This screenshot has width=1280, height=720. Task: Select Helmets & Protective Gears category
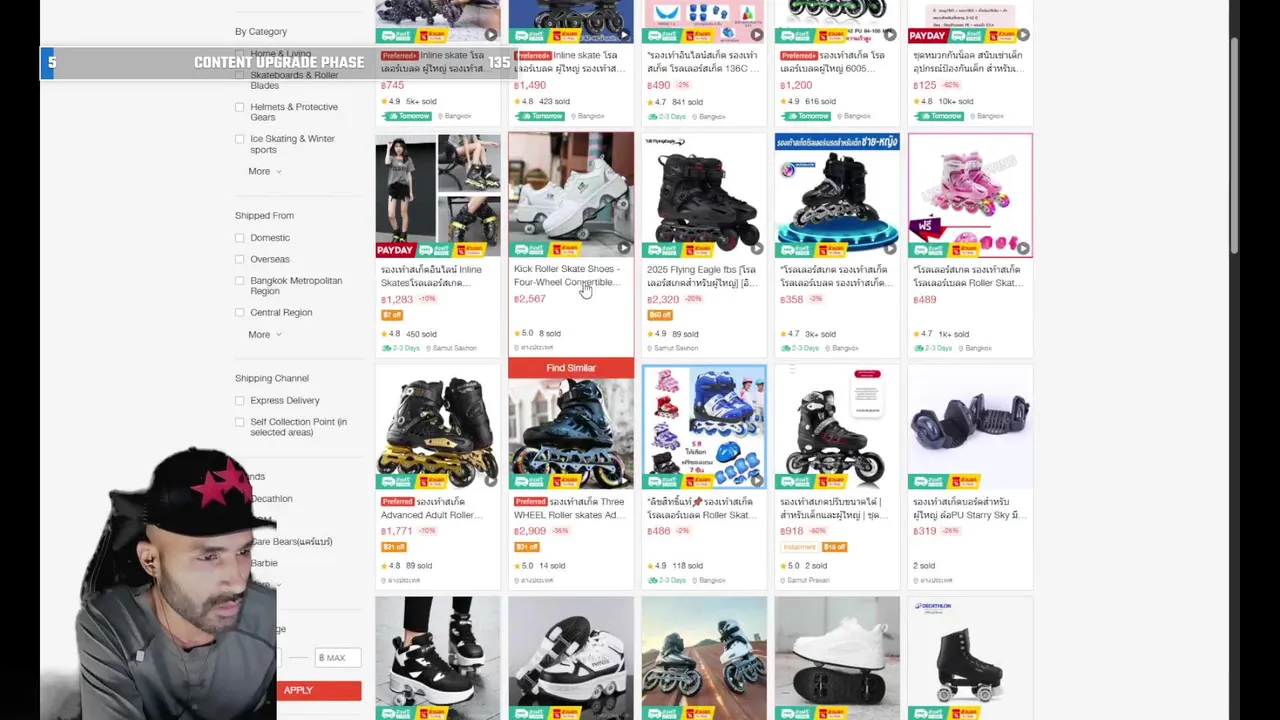pyautogui.click(x=294, y=112)
